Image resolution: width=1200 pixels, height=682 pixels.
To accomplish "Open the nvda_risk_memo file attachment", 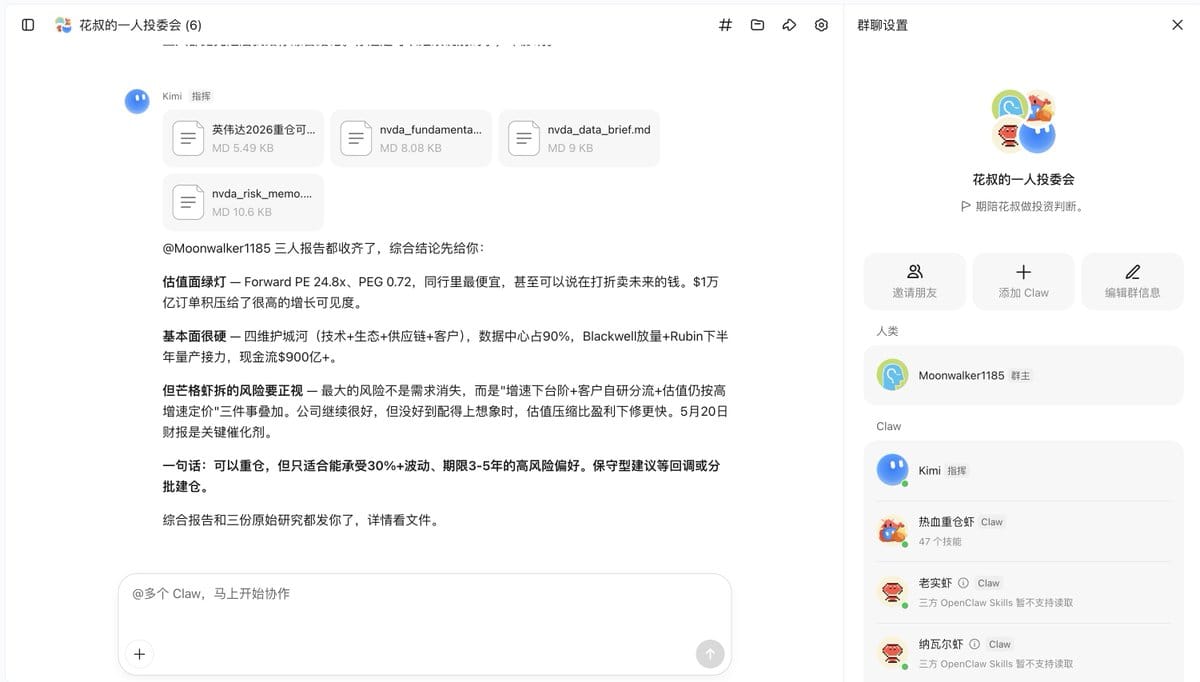I will 243,202.
